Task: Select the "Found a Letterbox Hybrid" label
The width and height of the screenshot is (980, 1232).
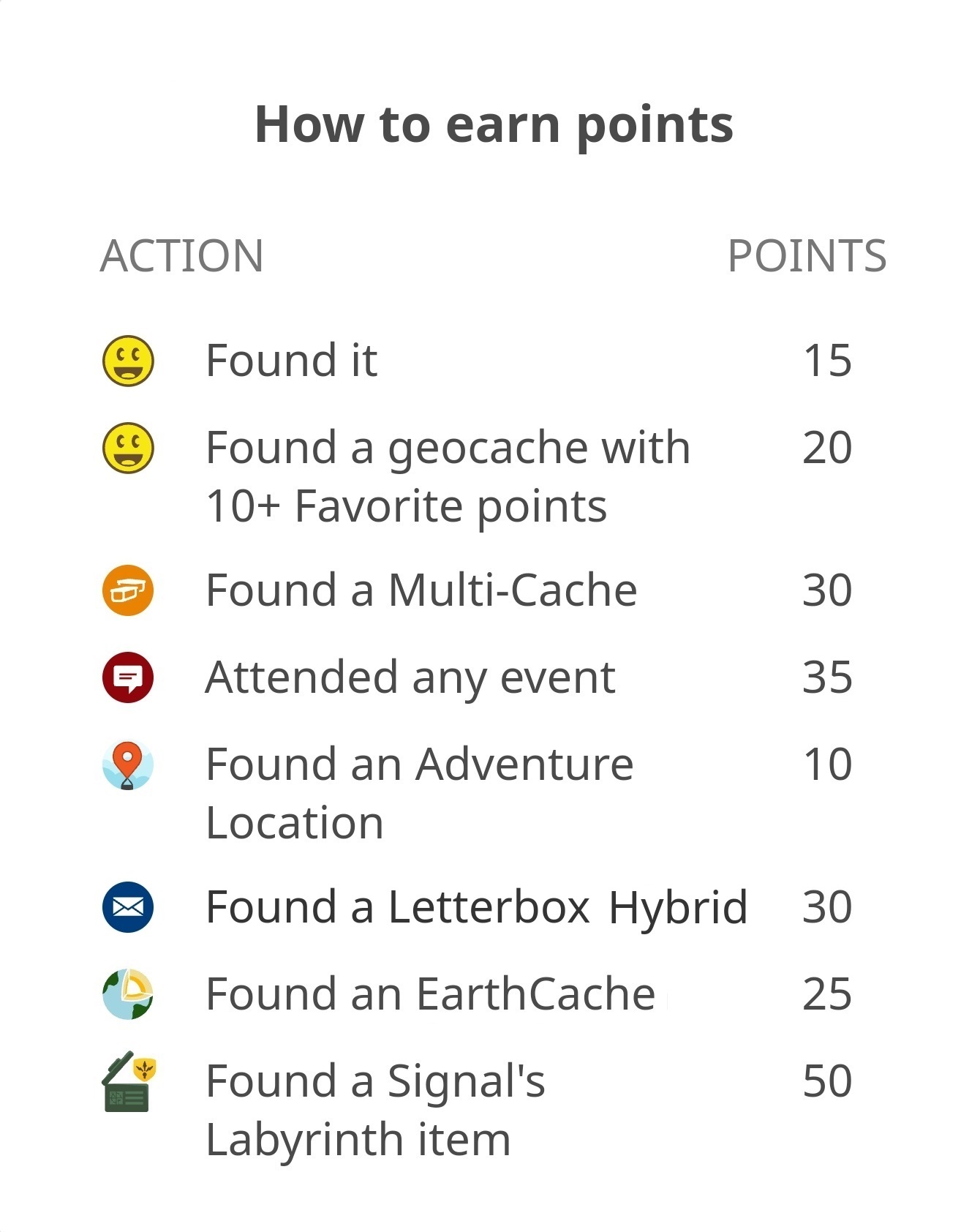Action: [476, 907]
